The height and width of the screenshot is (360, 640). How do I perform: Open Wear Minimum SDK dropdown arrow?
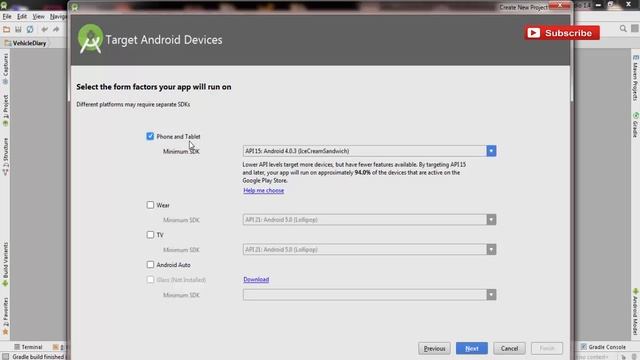pyautogui.click(x=491, y=220)
